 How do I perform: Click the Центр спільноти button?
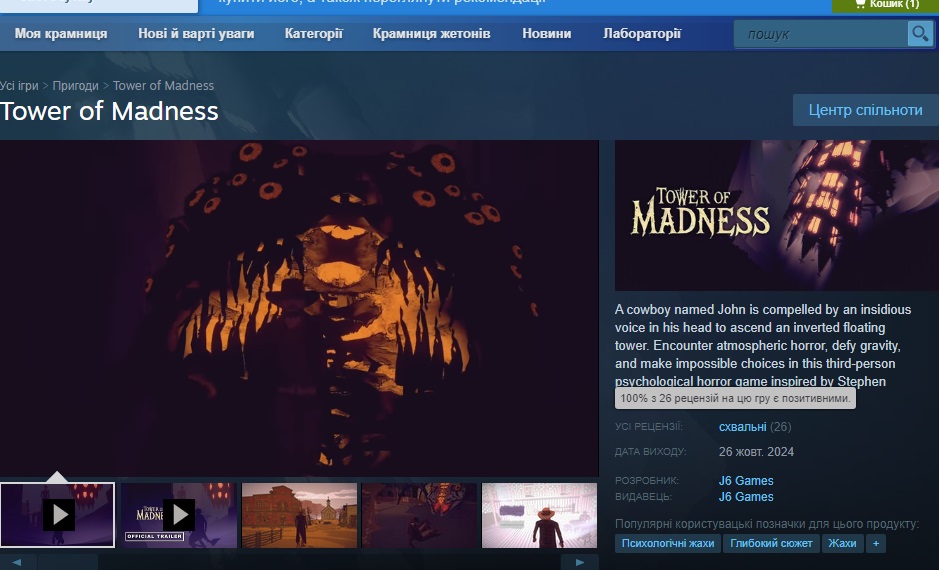[865, 110]
